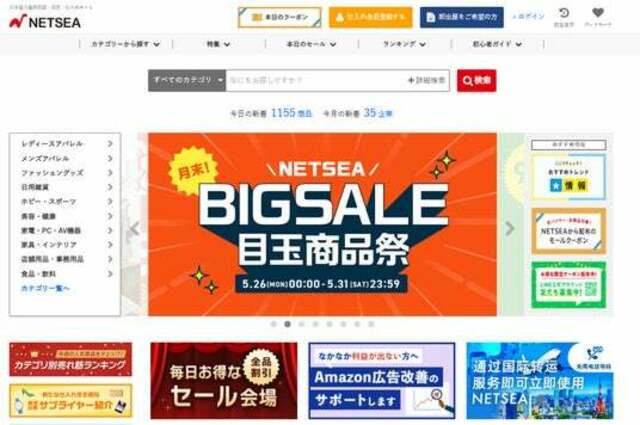Expand the レディースアパレル category chevron

110,144
